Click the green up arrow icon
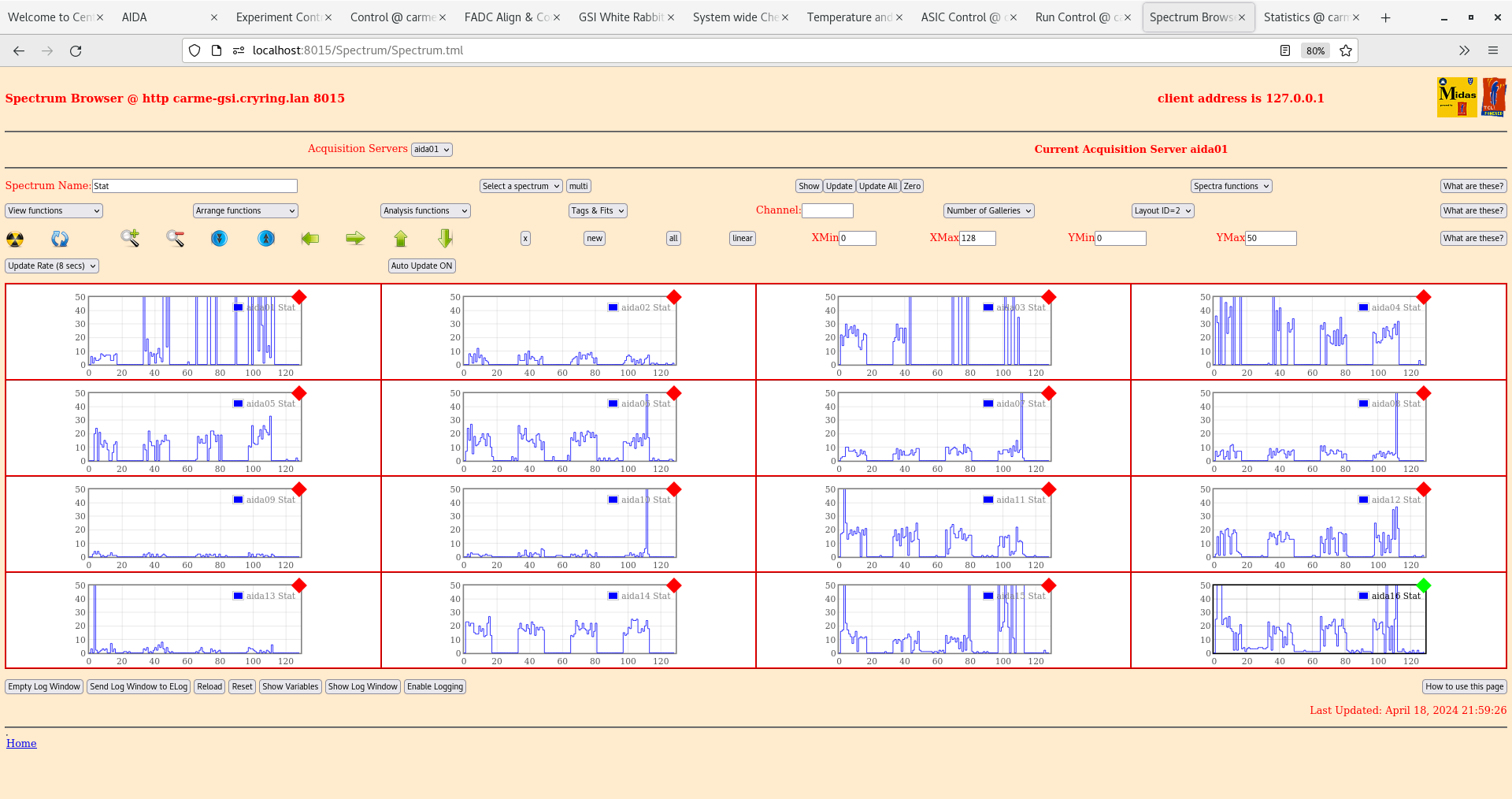The height and width of the screenshot is (799, 1512). click(401, 238)
